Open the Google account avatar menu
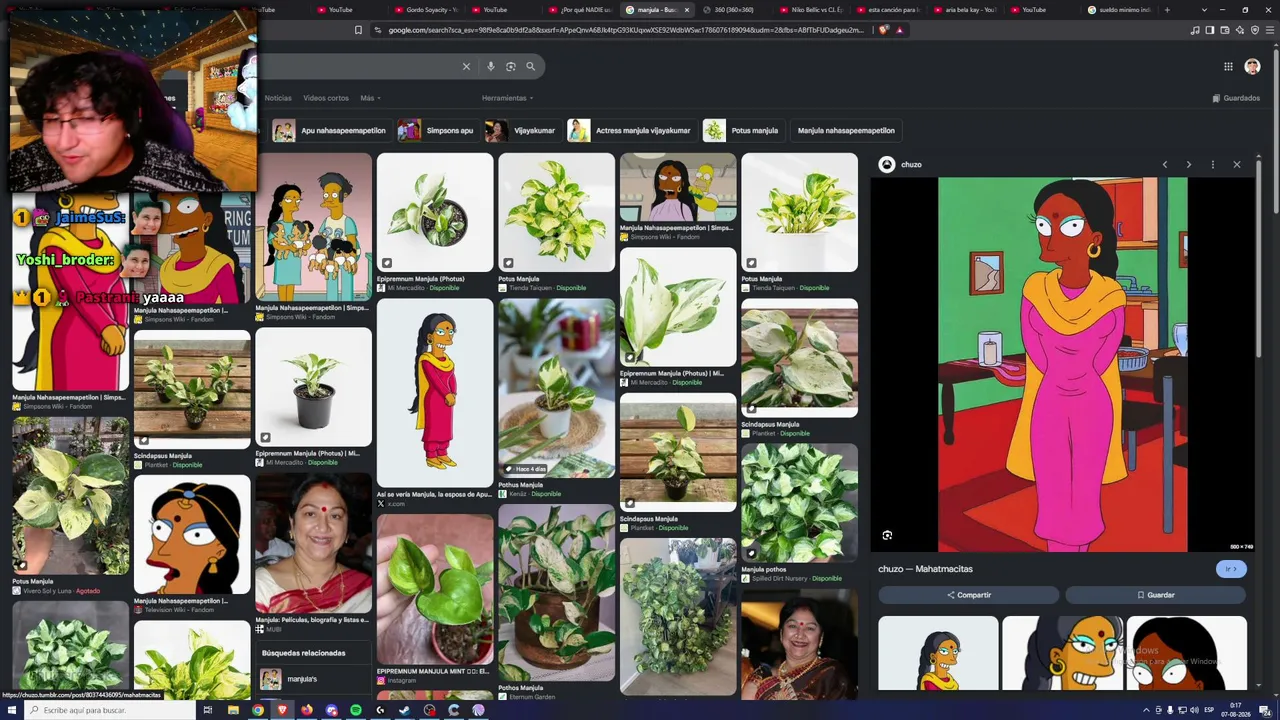1280x720 pixels. [1252, 66]
